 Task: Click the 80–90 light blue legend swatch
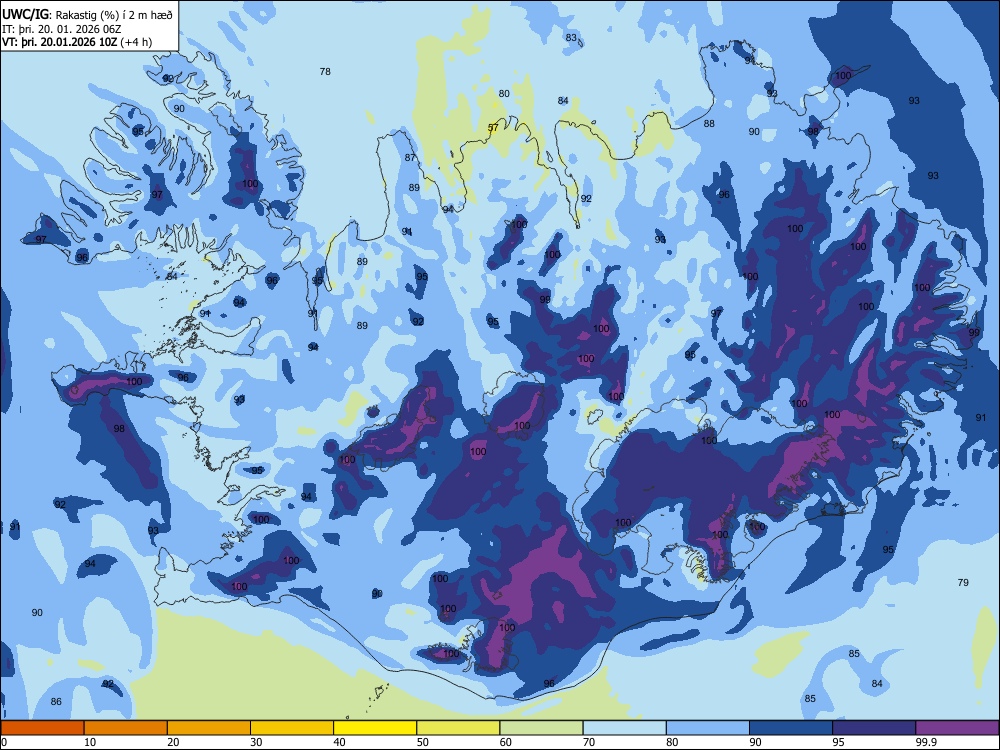[x=708, y=728]
